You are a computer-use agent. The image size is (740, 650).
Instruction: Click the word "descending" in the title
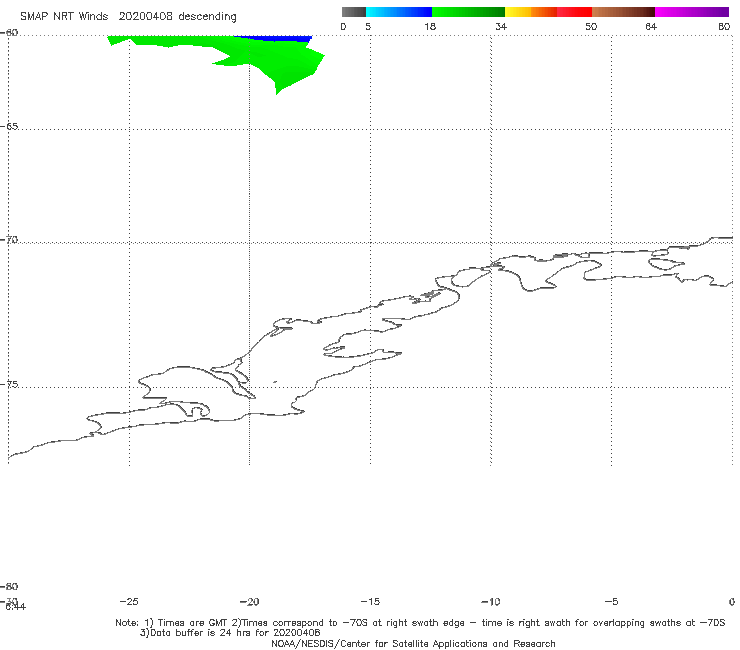pyautogui.click(x=207, y=17)
